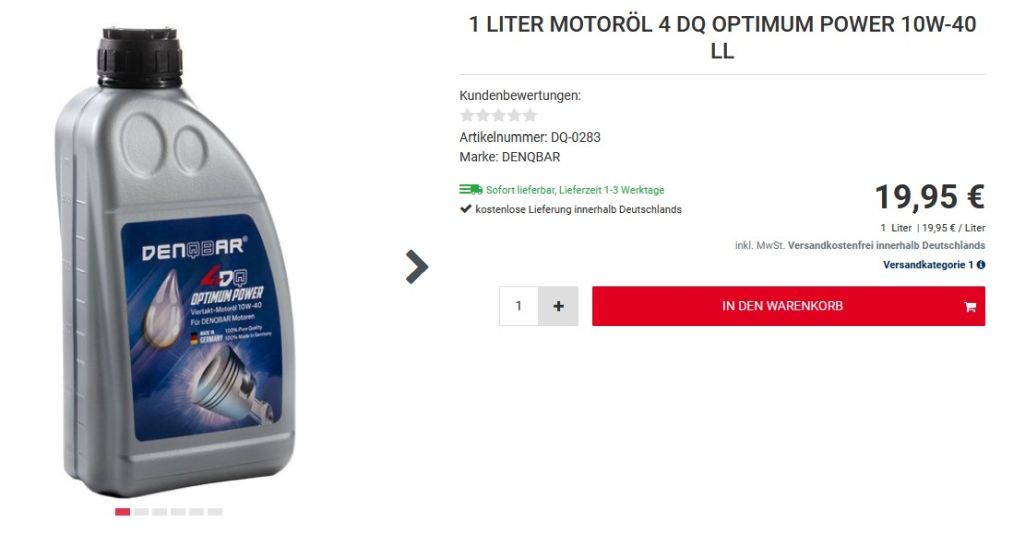Enlarge the DENQBAR oil bottle image
The image size is (1024, 546).
coord(175,261)
